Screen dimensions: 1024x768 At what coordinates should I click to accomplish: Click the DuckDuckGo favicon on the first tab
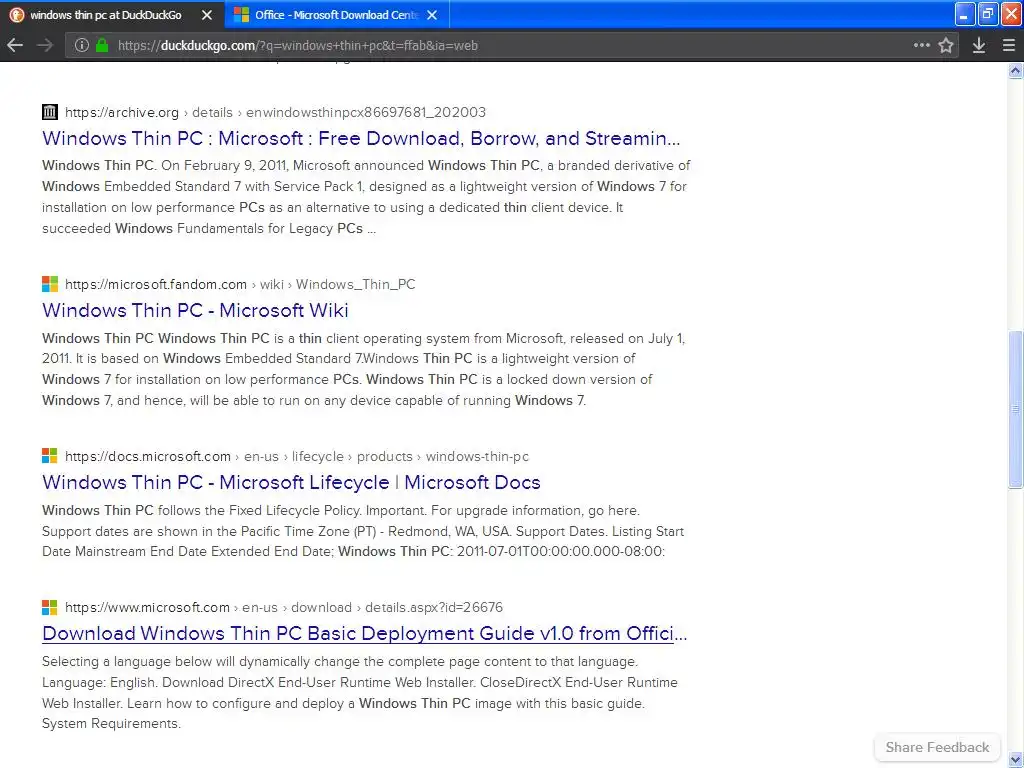click(x=16, y=15)
